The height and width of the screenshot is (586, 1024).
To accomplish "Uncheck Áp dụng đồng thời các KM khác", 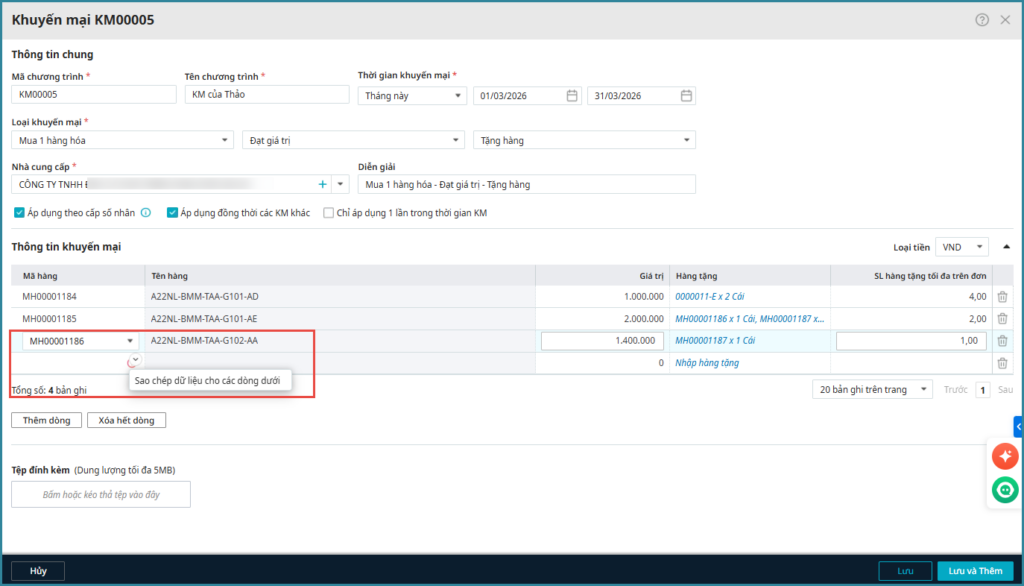I will (173, 213).
